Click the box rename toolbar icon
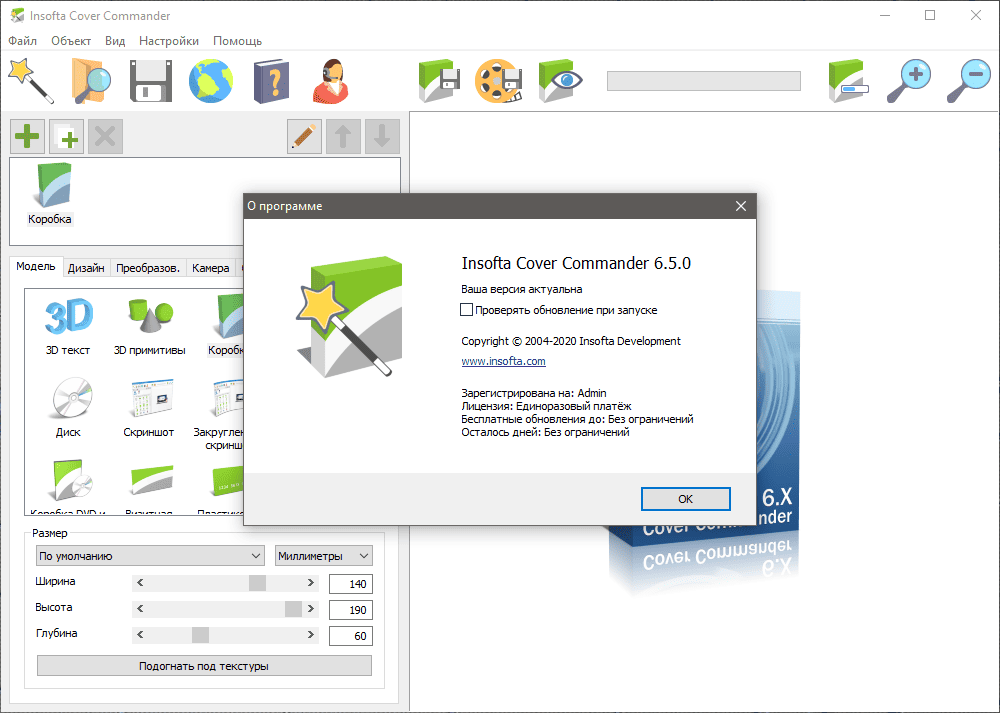 tap(848, 80)
